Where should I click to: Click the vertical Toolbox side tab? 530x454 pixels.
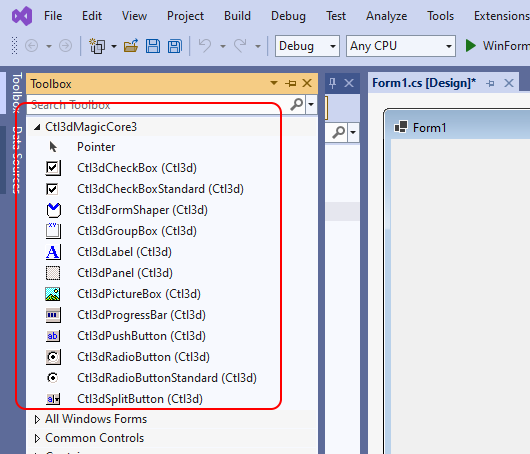coord(16,92)
